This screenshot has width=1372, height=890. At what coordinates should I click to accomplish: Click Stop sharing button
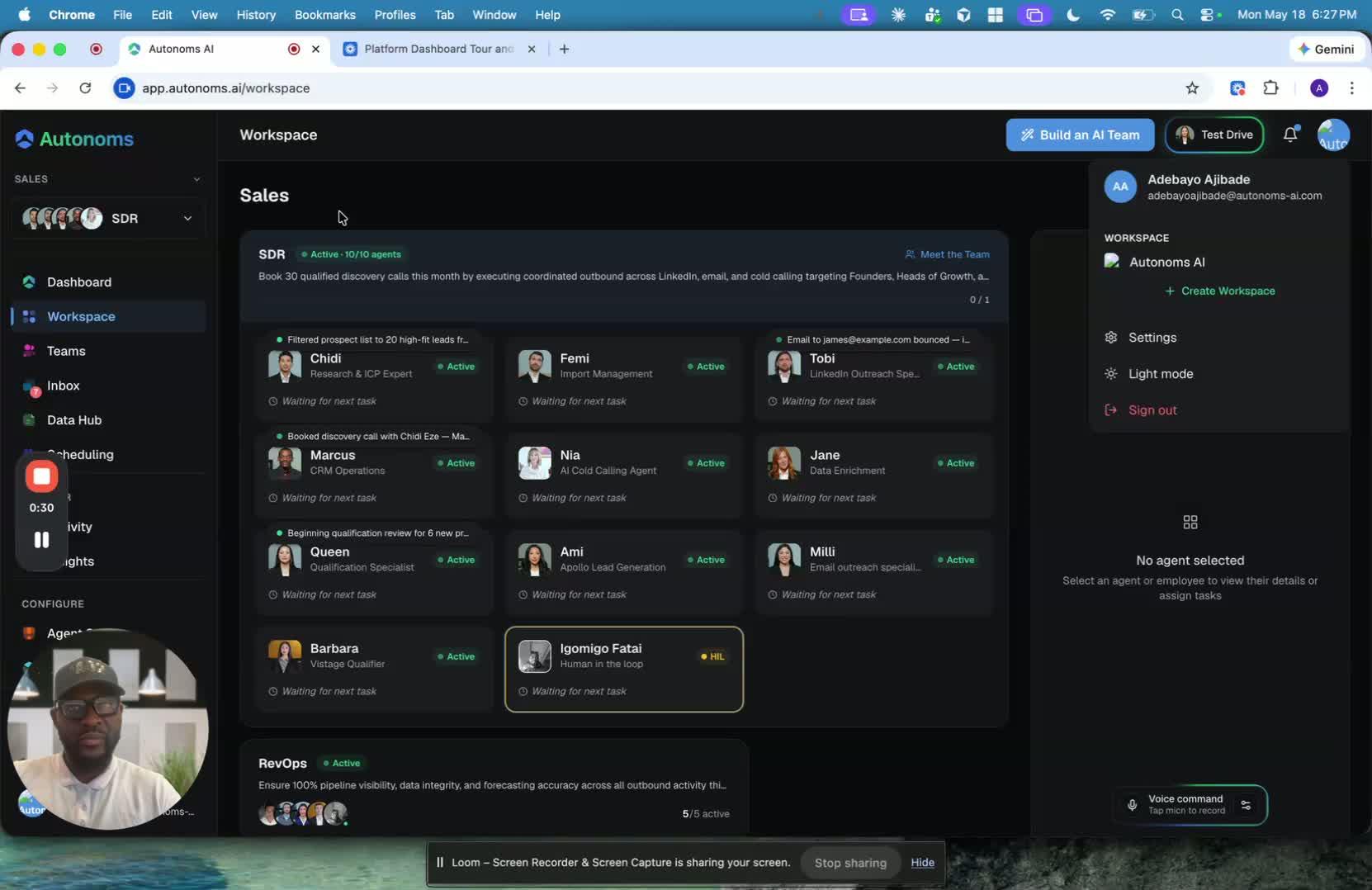[850, 862]
